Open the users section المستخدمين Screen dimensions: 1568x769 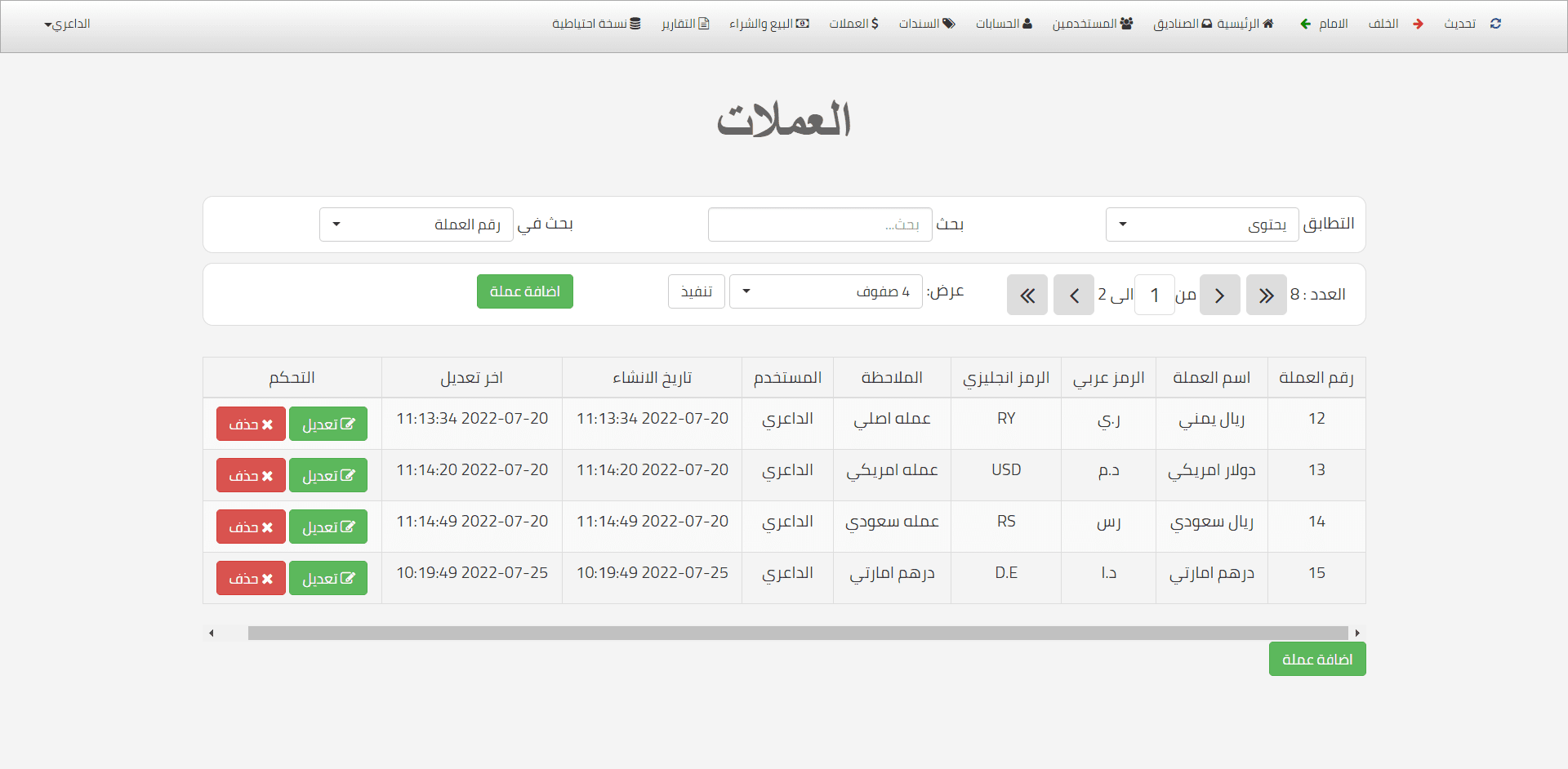point(1092,24)
